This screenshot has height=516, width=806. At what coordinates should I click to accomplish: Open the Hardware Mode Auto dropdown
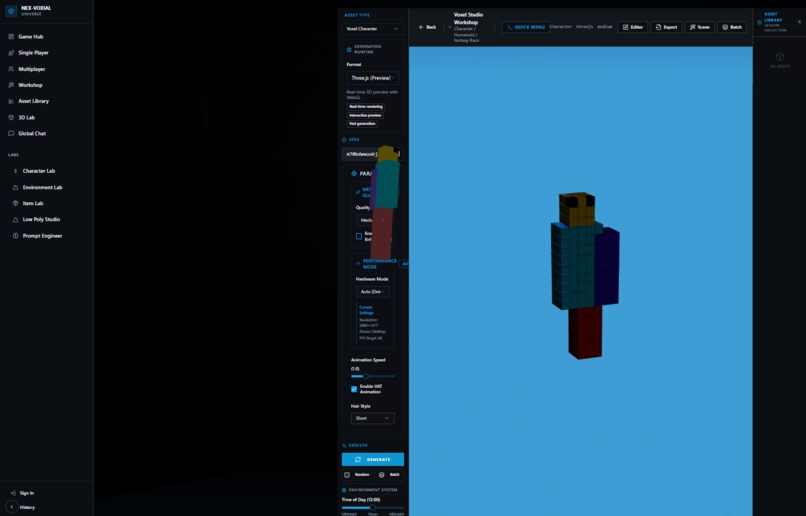click(x=373, y=291)
